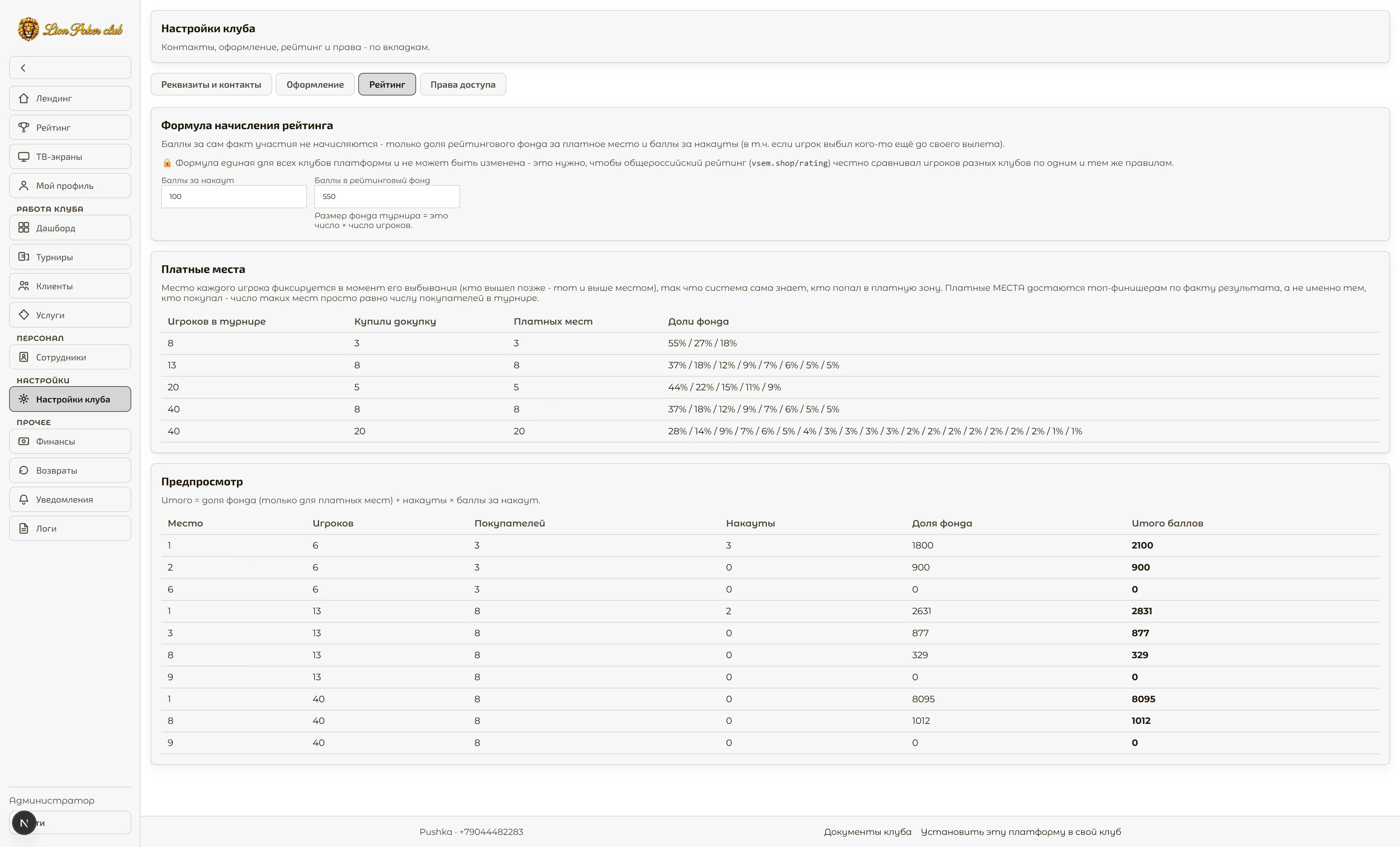Click the Предпросмотр section heading
1400x847 pixels.
click(202, 482)
